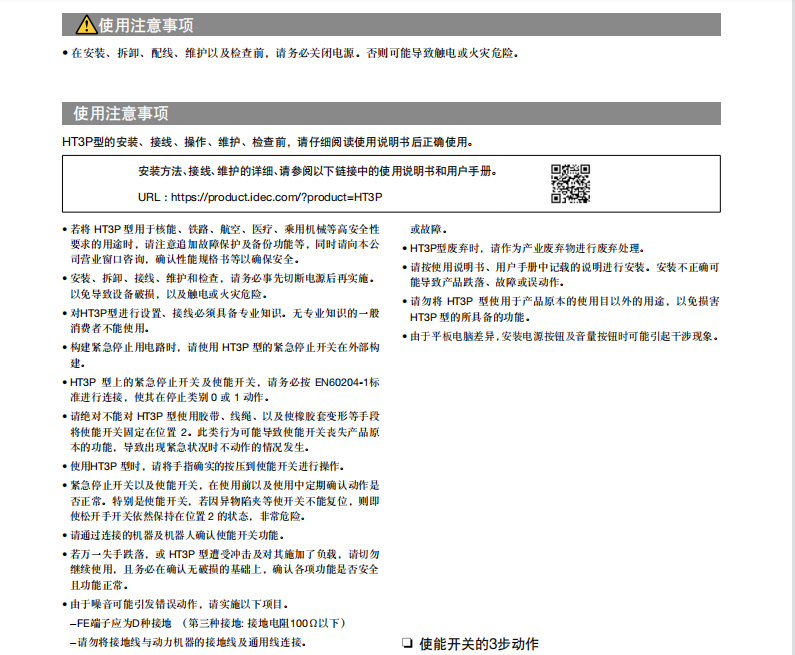The width and height of the screenshot is (795, 655).
Task: Click the sentence starting HT3P型的安装、接线、操作
Action: coord(268,142)
